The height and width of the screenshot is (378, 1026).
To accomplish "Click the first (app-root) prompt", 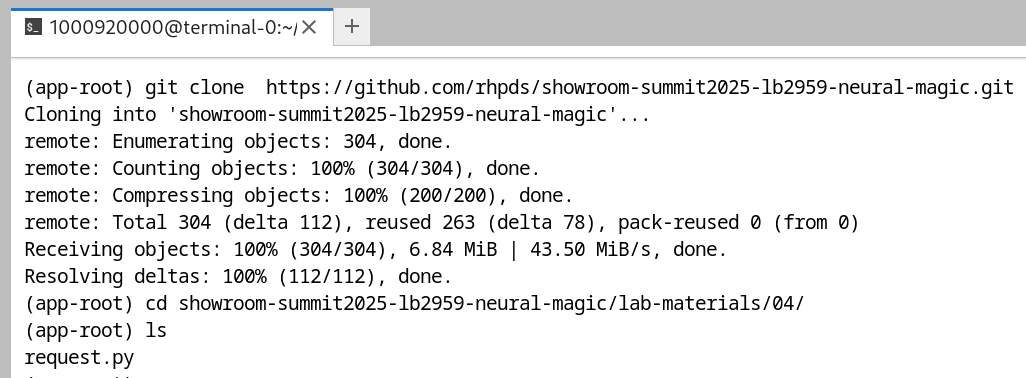I will 79,87.
